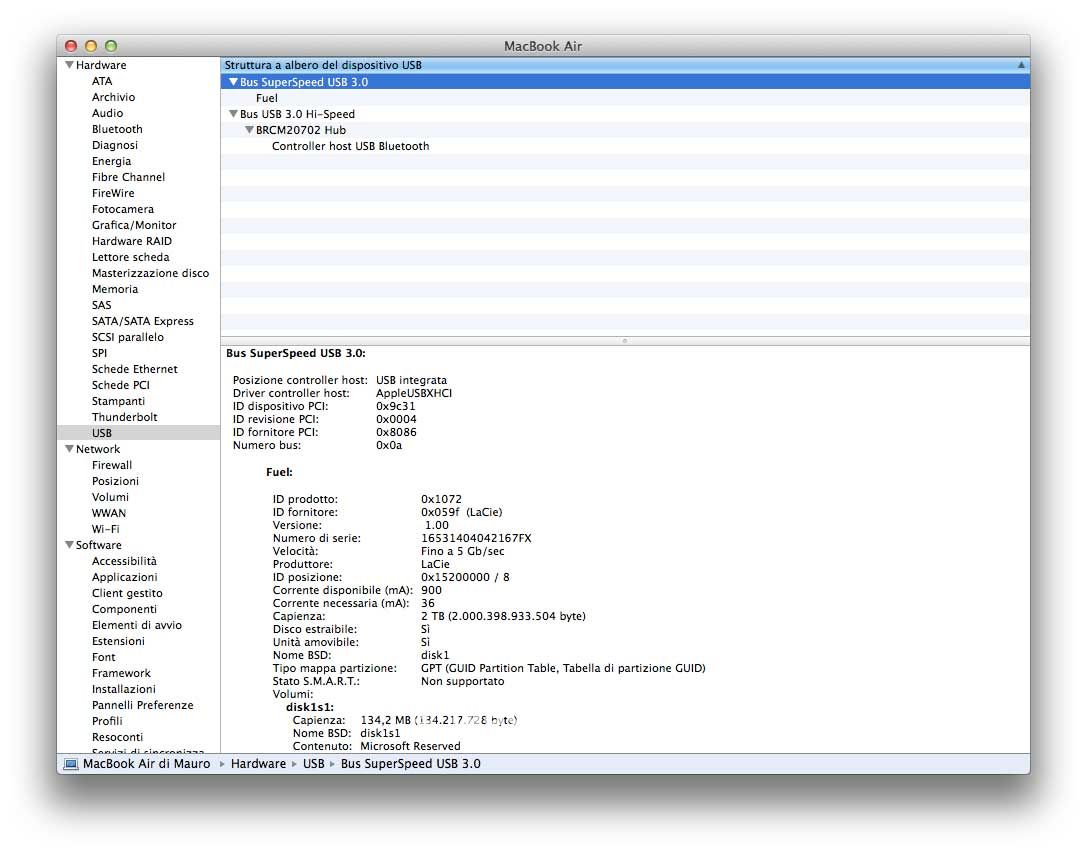This screenshot has height=853, width=1087.
Task: Click Hardware in the bottom path bar
Action: (x=258, y=764)
